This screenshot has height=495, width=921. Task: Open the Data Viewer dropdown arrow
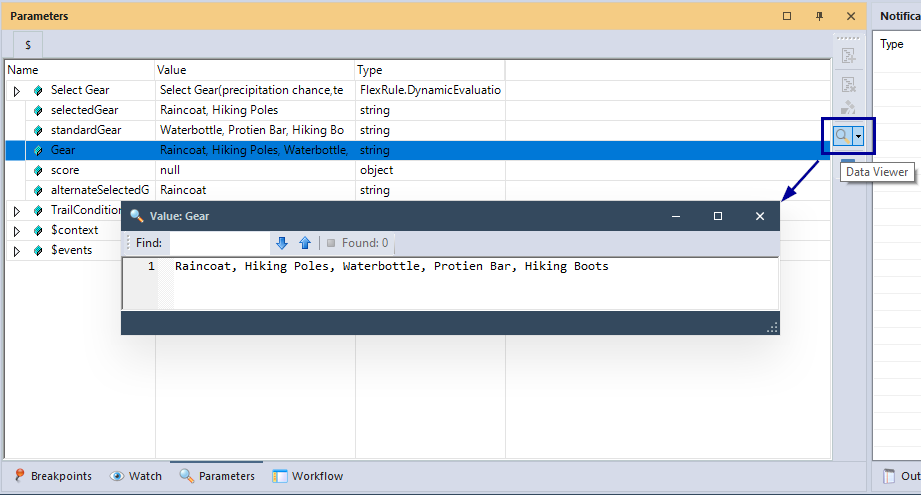[x=858, y=136]
